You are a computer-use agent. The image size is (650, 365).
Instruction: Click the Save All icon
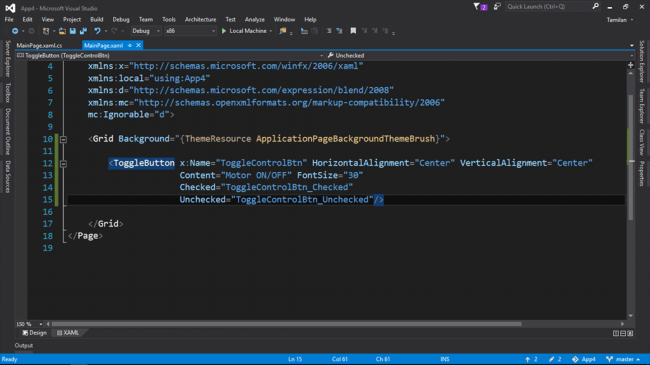[83, 31]
